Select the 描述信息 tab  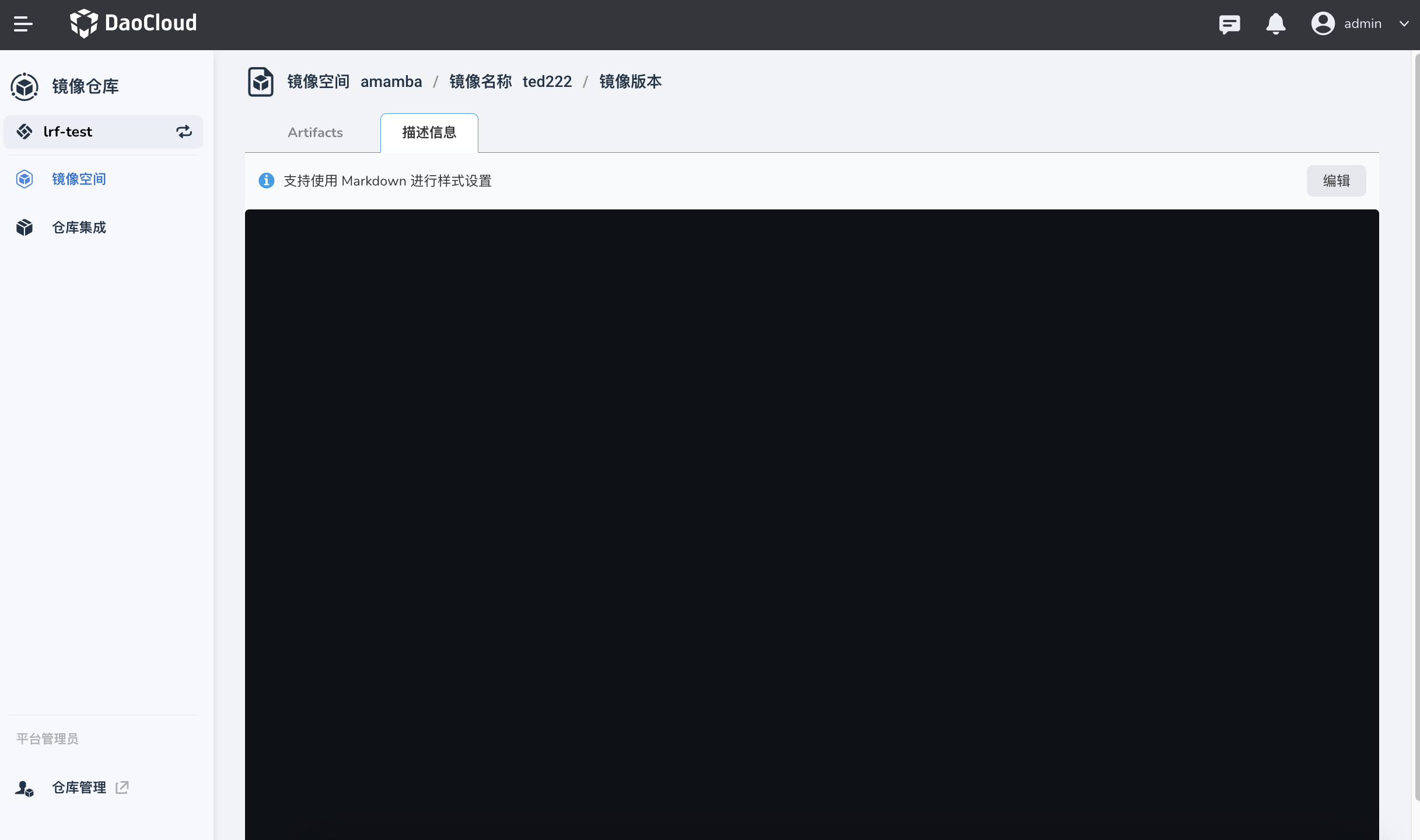pos(429,132)
